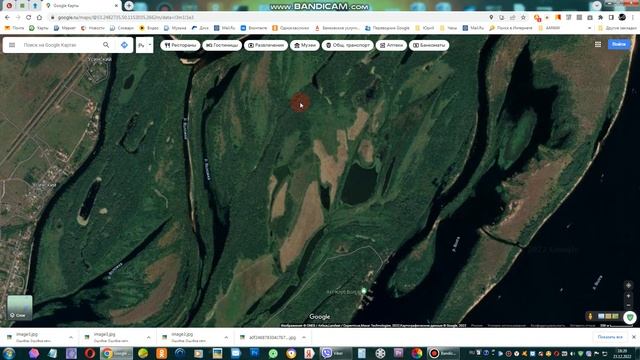Screen dimensions: 640x360
Task: Click the share icon in address bar
Action: coord(513,18)
